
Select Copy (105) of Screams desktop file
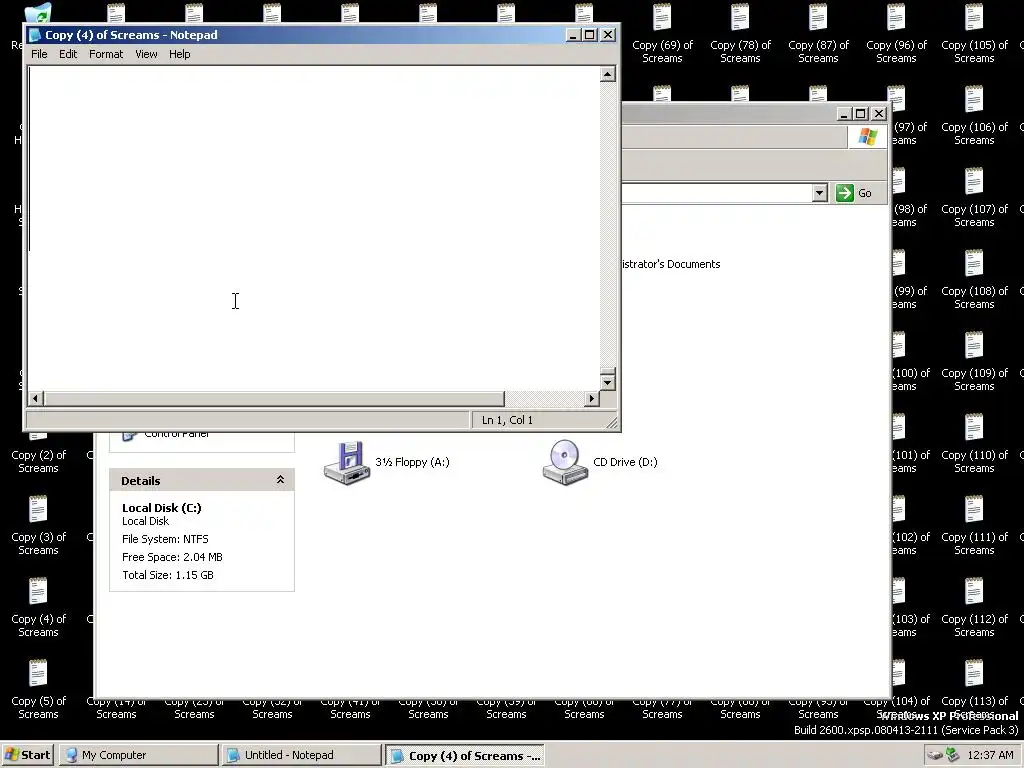[974, 34]
